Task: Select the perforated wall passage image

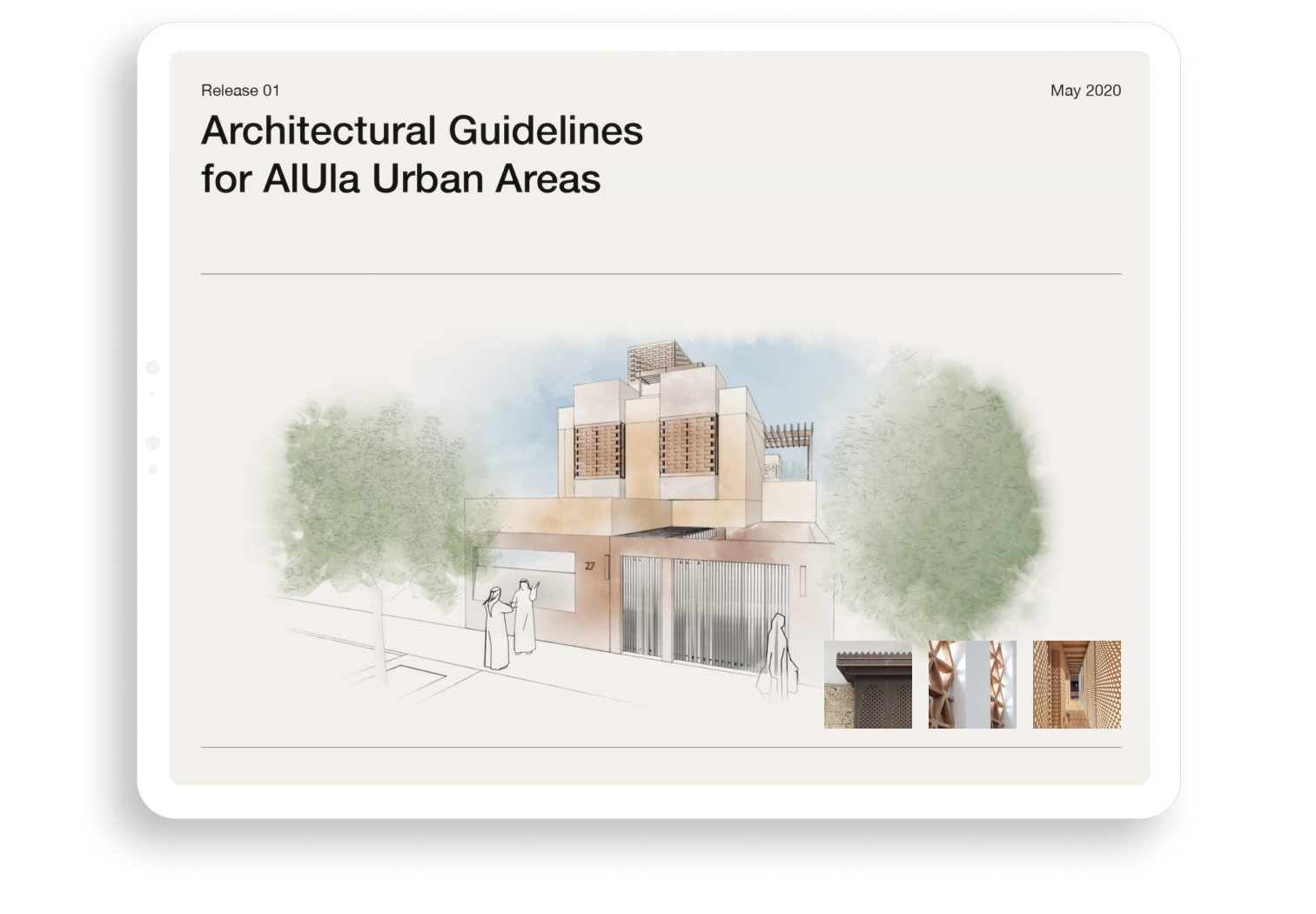Action: (1076, 684)
